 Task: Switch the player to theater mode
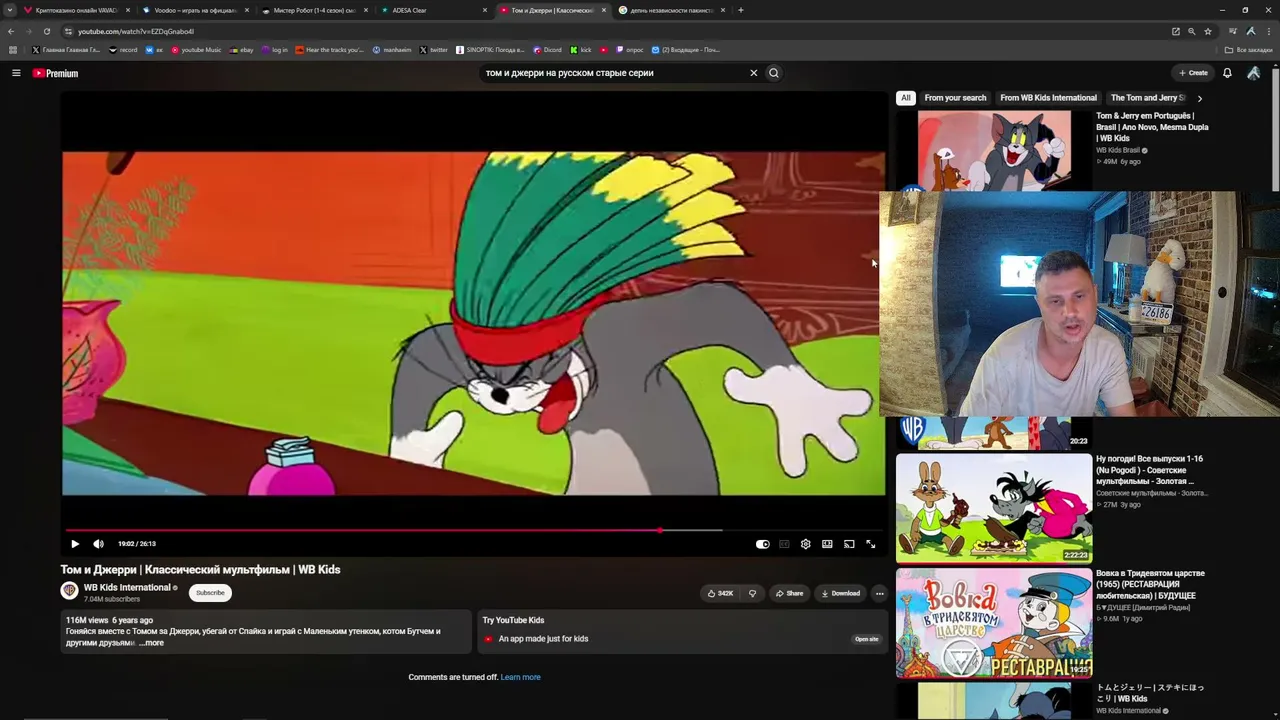827,544
